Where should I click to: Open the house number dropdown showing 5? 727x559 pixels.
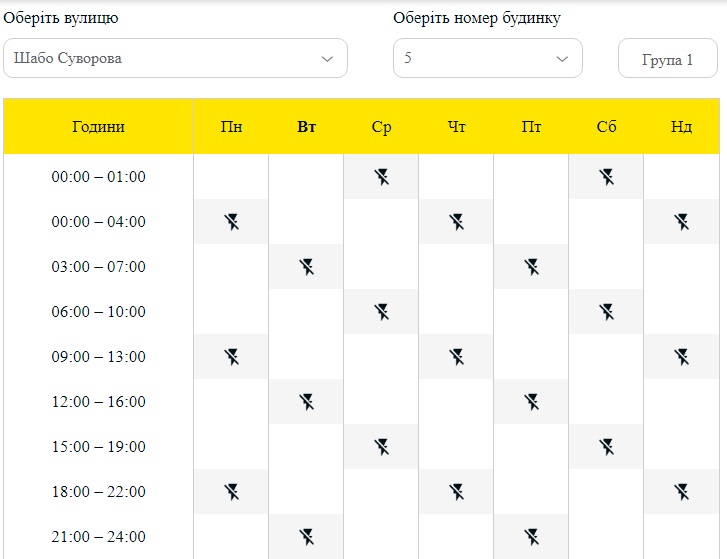click(x=488, y=58)
